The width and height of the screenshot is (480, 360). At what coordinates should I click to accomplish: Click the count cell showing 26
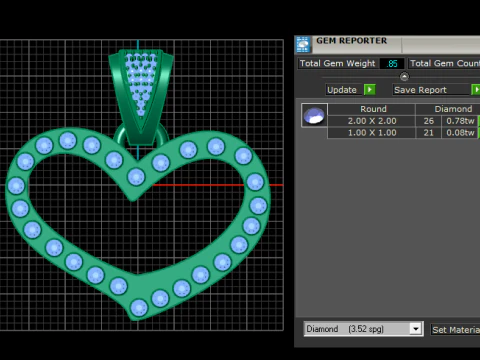point(428,121)
